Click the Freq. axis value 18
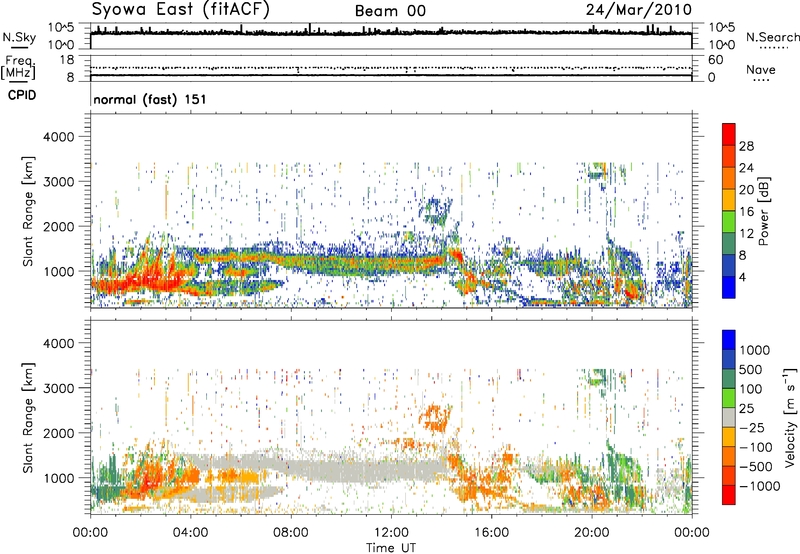 (67, 60)
